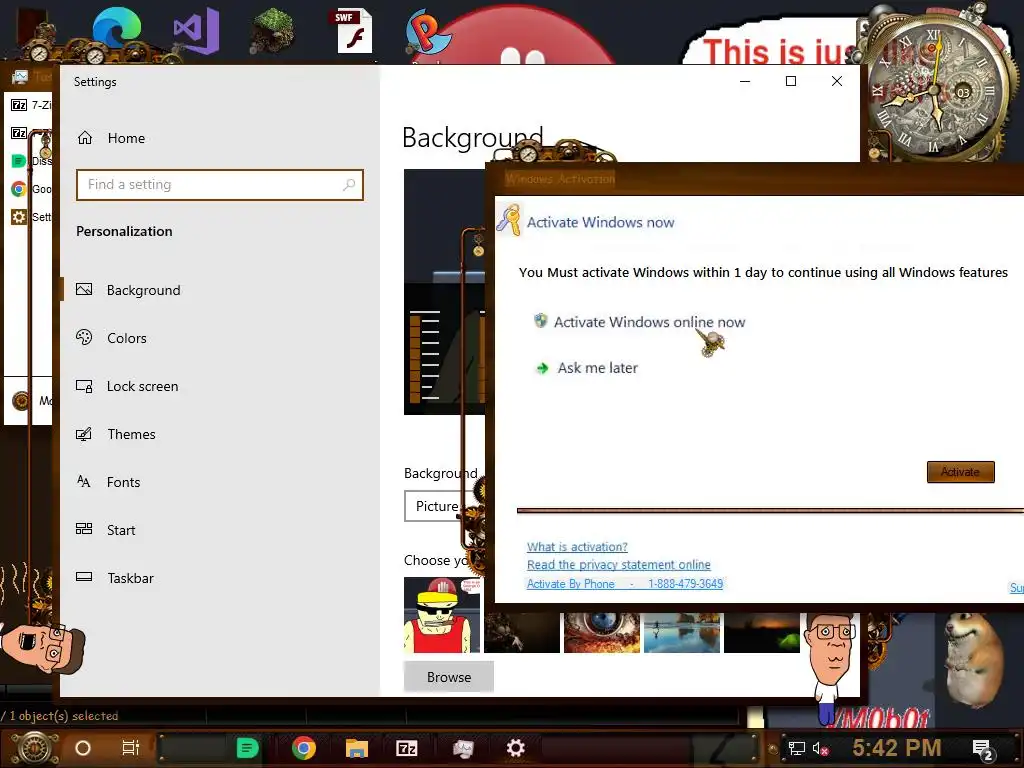The image size is (1024, 768).
Task: Choose the eye close-up picture thumbnail
Action: coord(601,632)
